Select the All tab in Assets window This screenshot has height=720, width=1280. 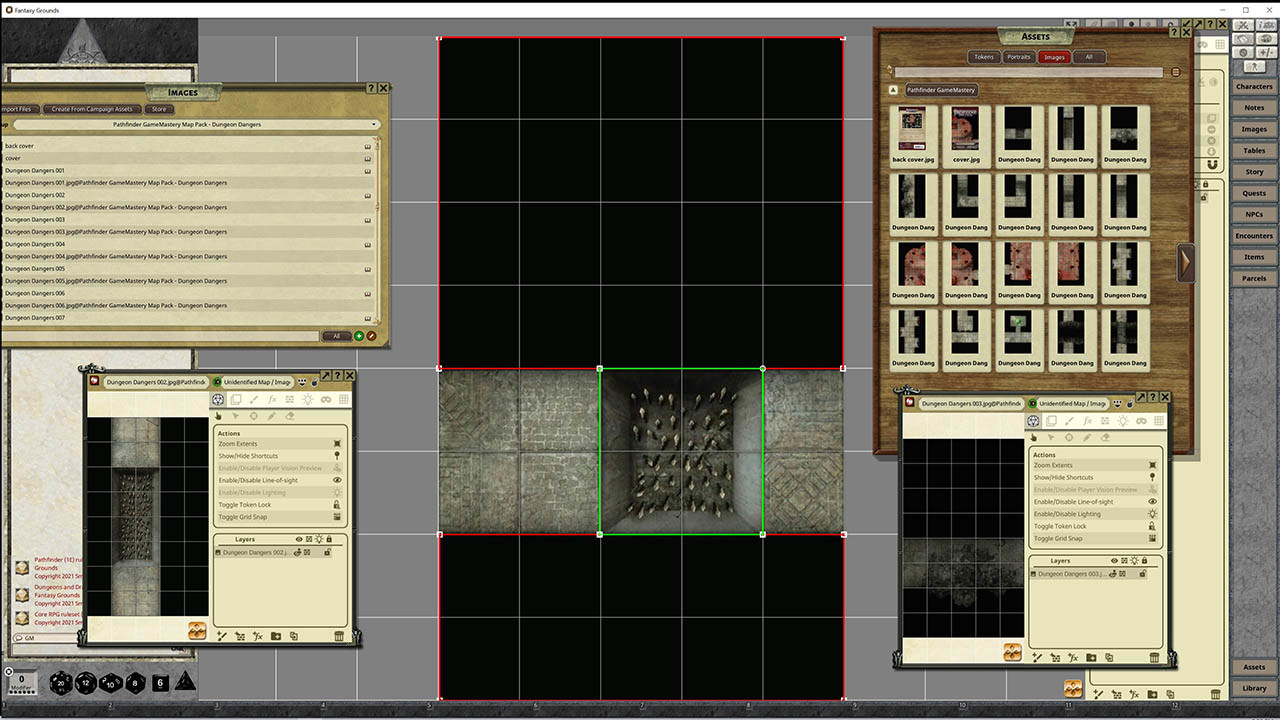[x=1089, y=57]
